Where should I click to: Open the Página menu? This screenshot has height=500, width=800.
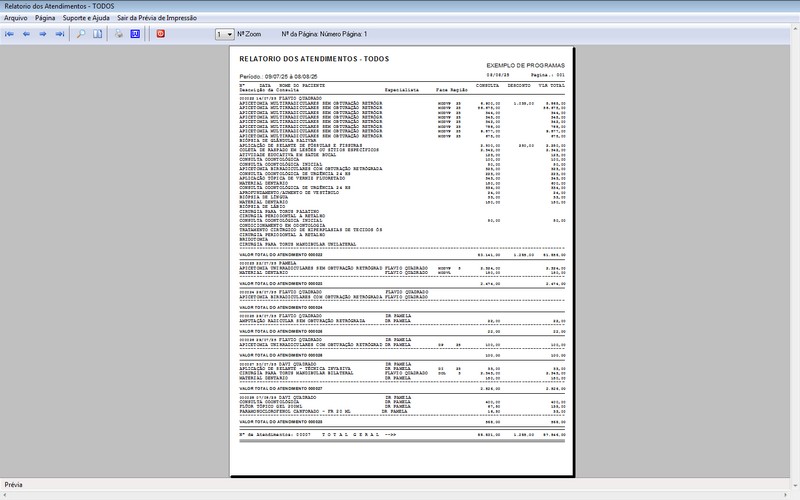tap(45, 18)
